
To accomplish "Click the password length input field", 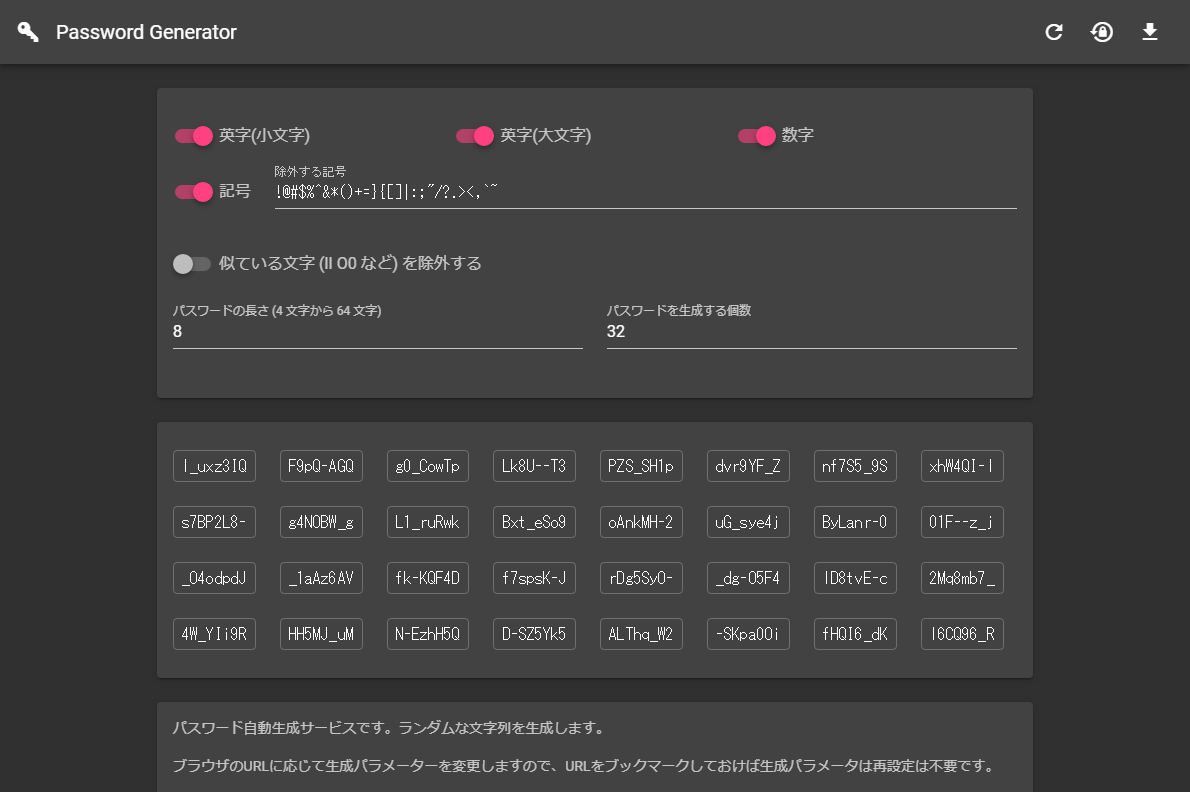I will (377, 332).
